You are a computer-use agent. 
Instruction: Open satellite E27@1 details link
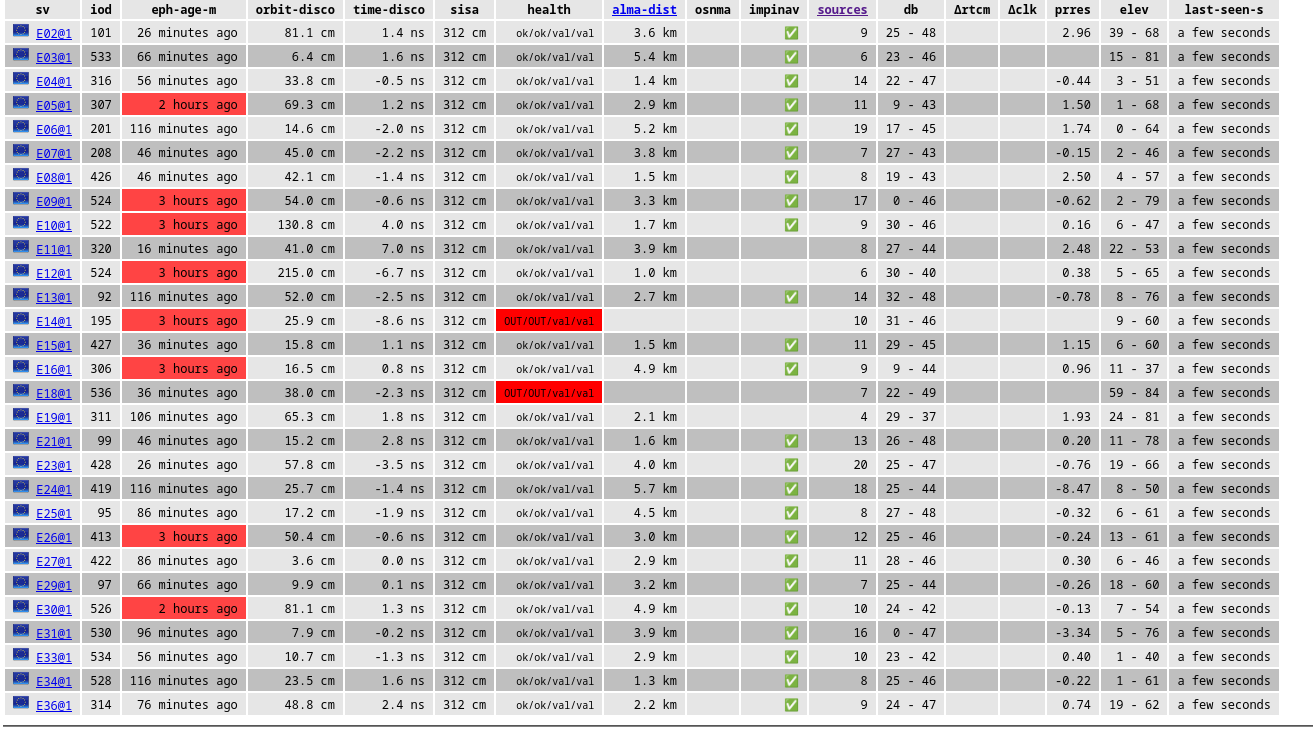point(54,561)
